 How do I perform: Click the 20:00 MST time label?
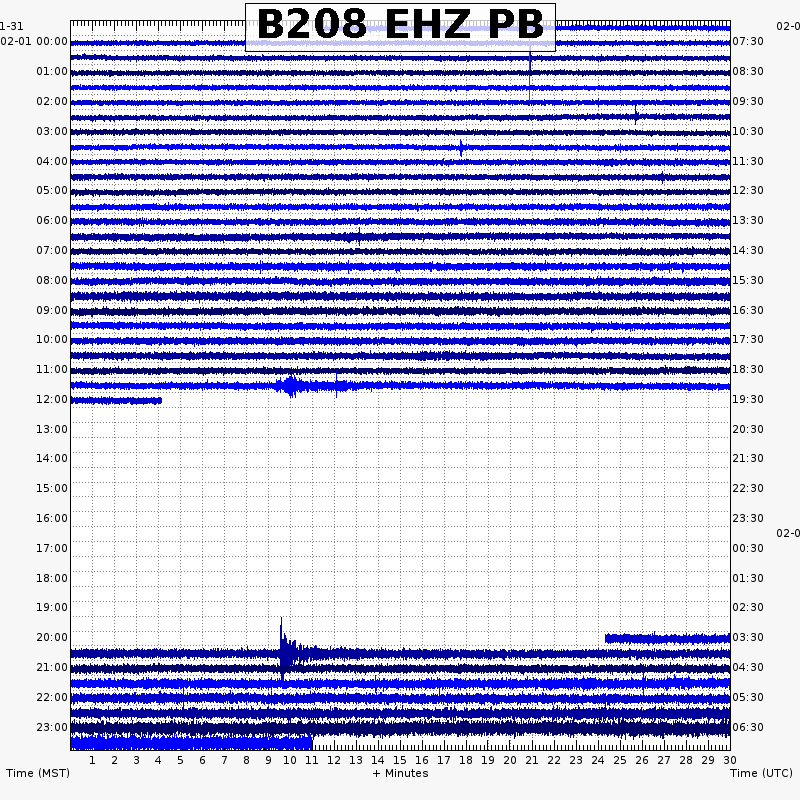52,637
